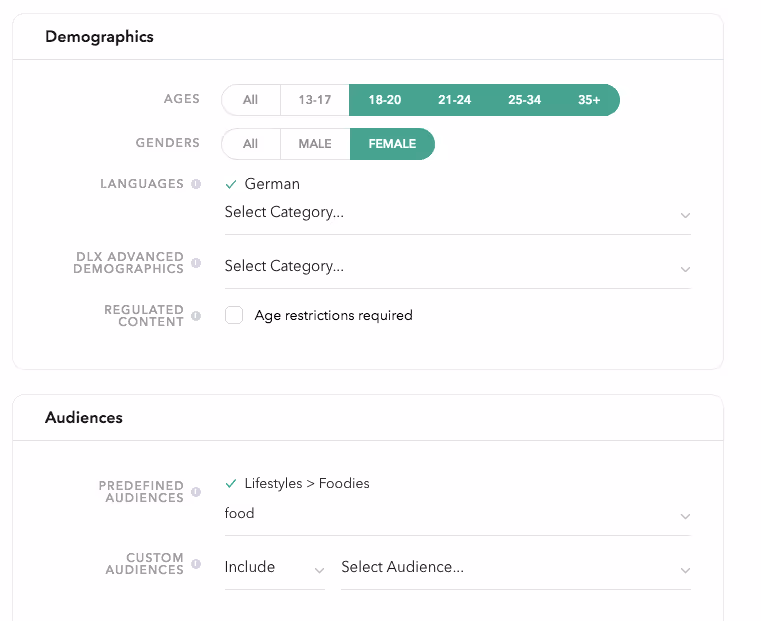Click the Languages info icon
The image size is (761, 621).
click(x=196, y=184)
